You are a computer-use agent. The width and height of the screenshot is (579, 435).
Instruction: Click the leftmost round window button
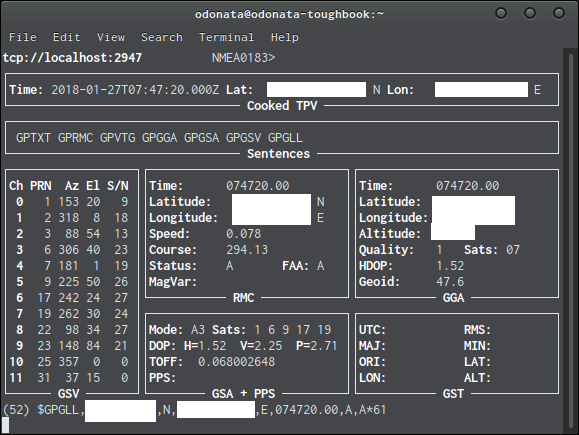coord(501,13)
